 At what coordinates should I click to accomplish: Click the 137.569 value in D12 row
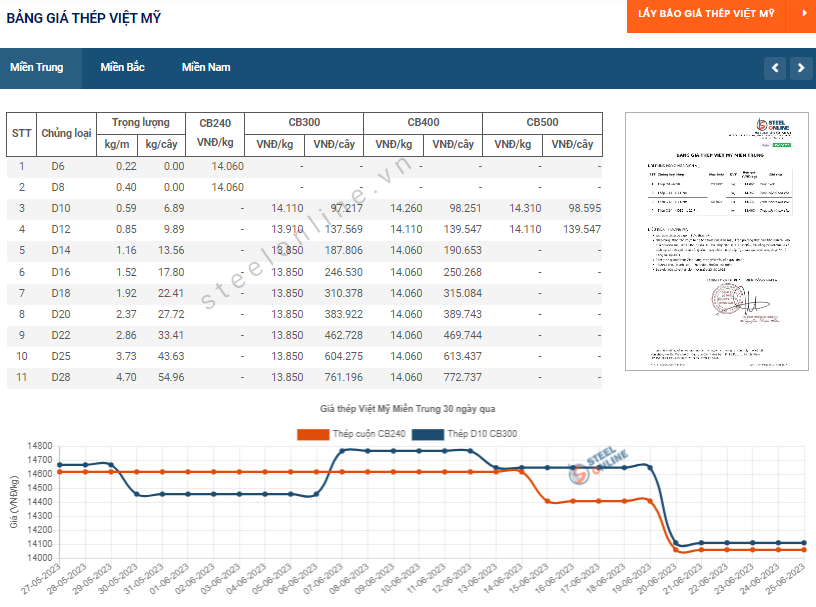(x=343, y=230)
